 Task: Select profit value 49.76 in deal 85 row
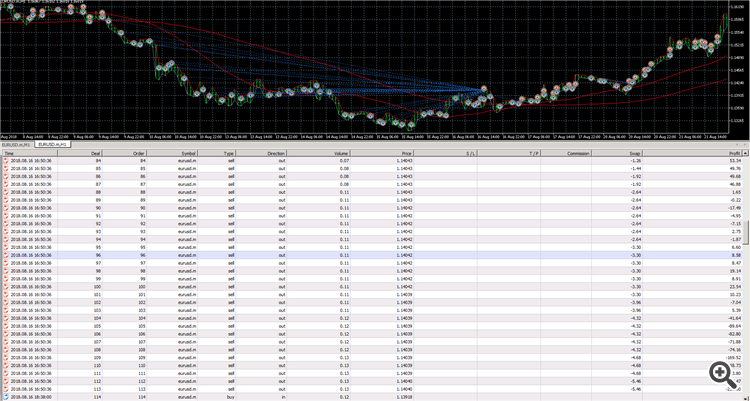736,168
